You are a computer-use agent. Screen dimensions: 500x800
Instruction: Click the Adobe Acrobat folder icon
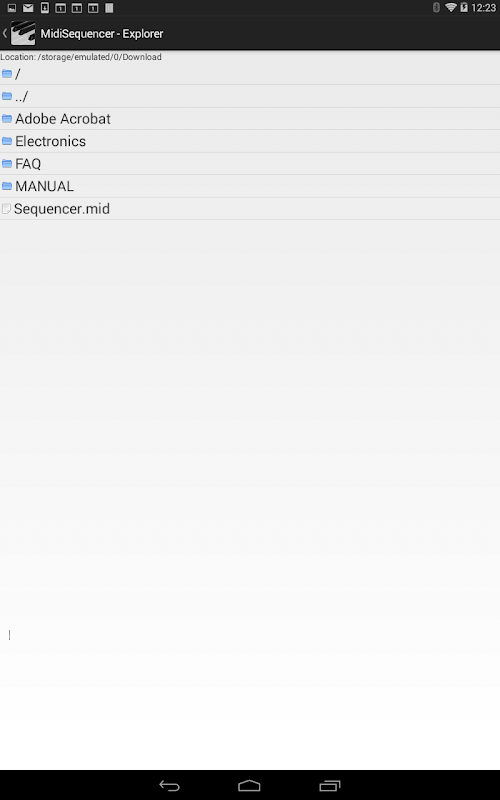[x=7, y=119]
